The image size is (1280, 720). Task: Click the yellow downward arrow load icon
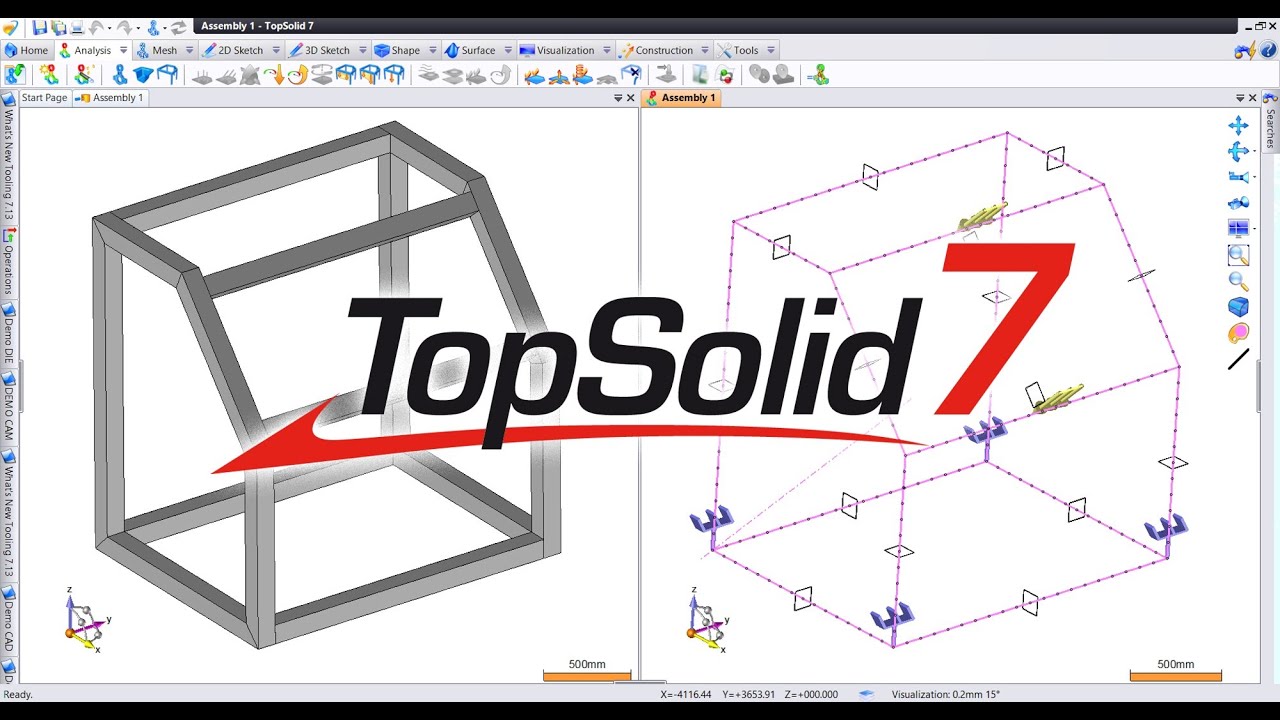[274, 74]
